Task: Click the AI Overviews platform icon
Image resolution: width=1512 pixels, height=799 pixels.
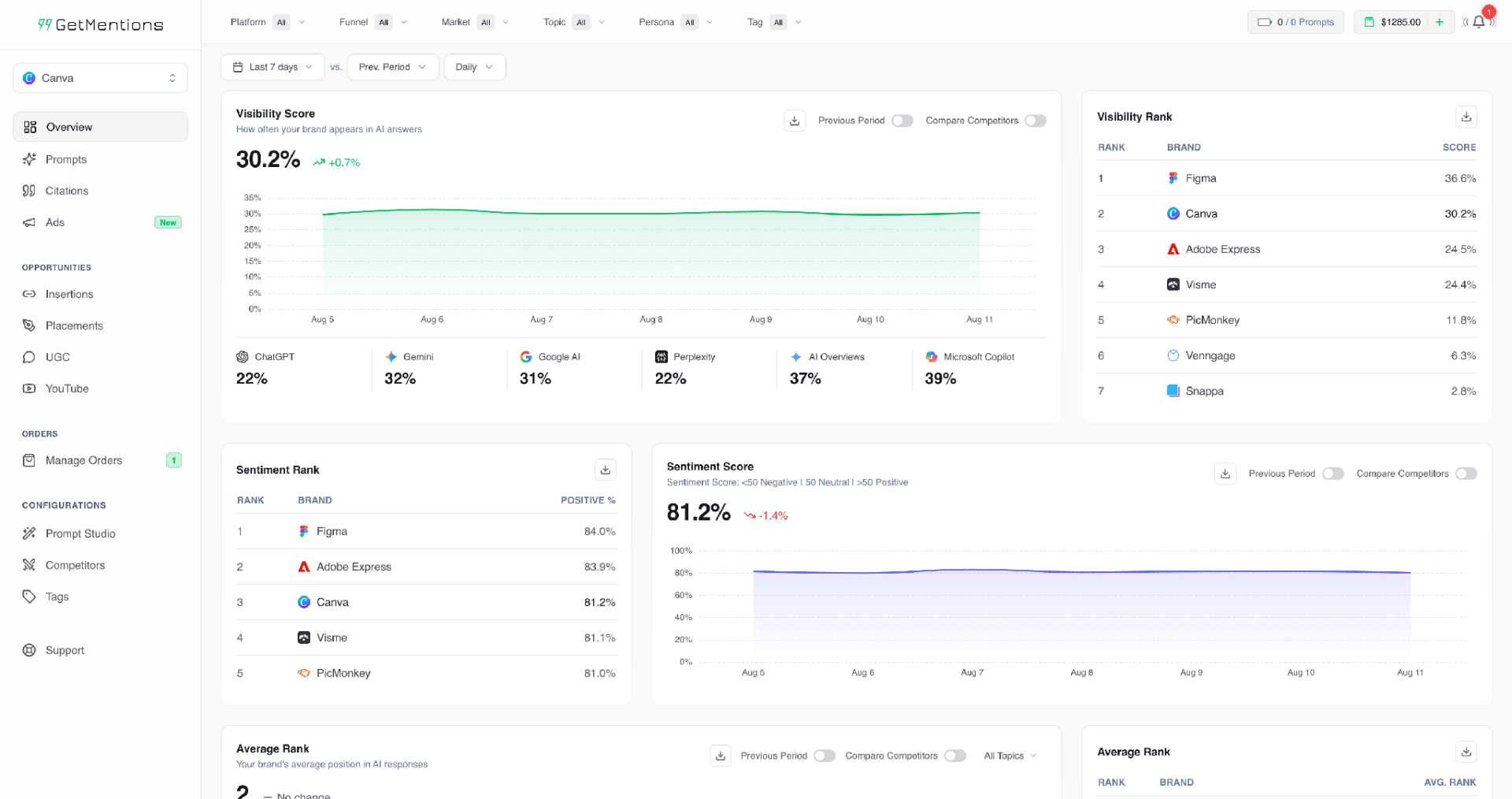Action: click(796, 357)
